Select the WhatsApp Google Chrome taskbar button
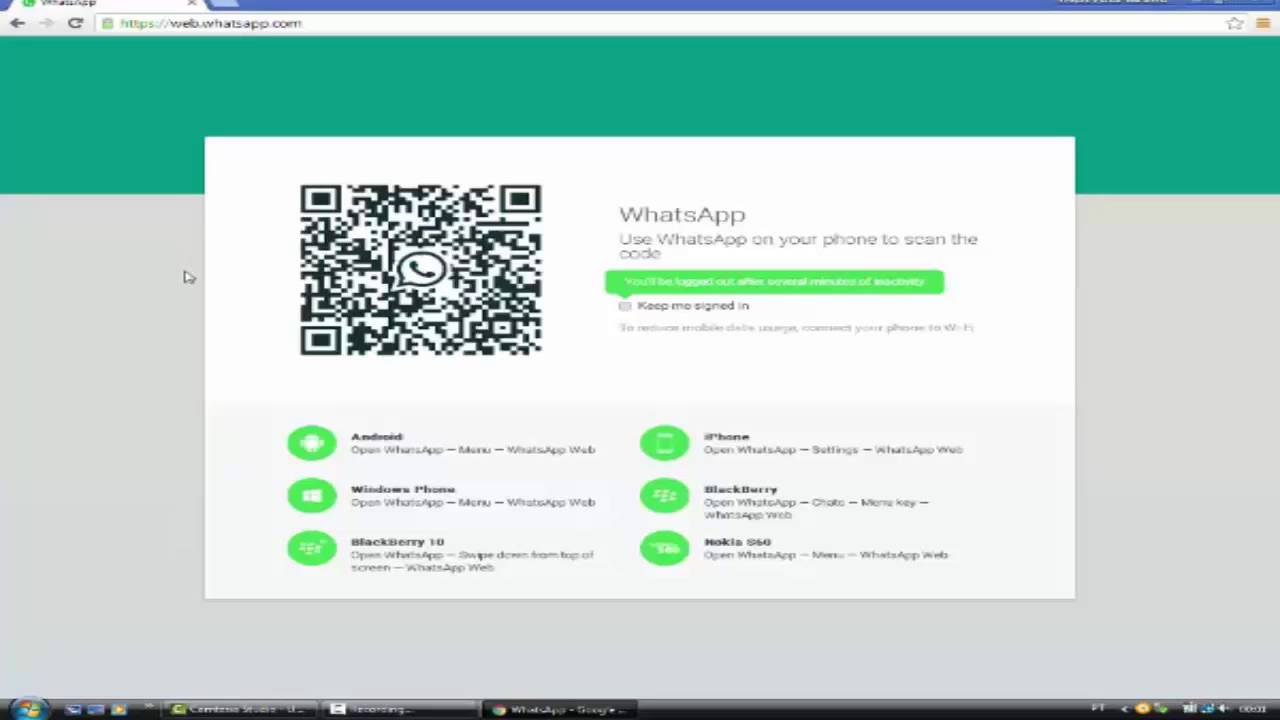The width and height of the screenshot is (1280, 720). coord(558,709)
